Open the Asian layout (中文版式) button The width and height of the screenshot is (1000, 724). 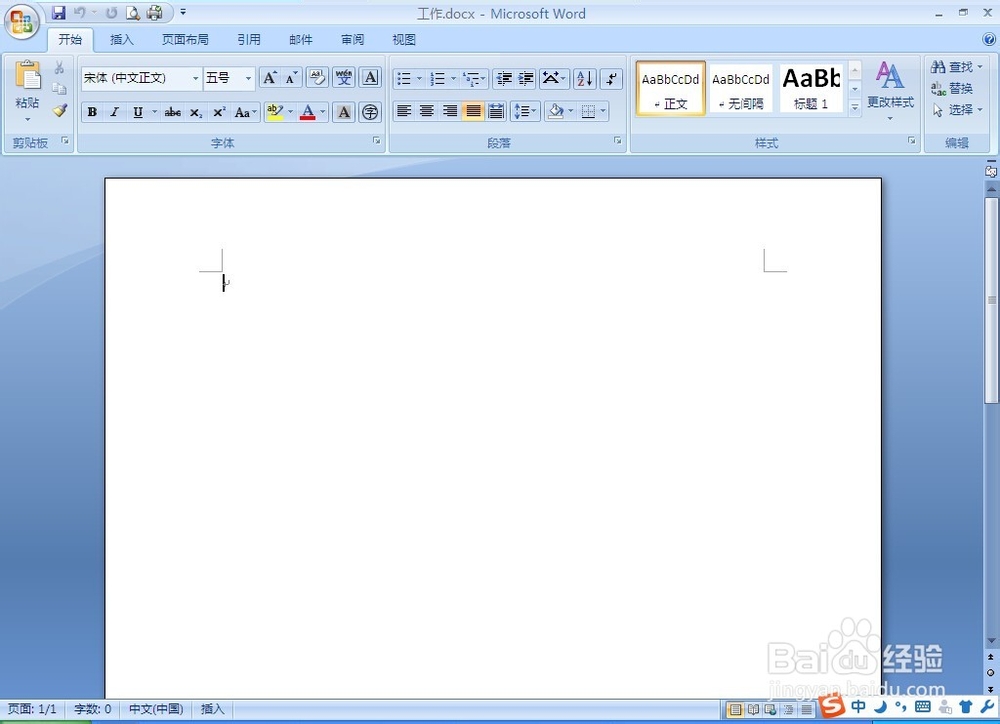pyautogui.click(x=554, y=78)
